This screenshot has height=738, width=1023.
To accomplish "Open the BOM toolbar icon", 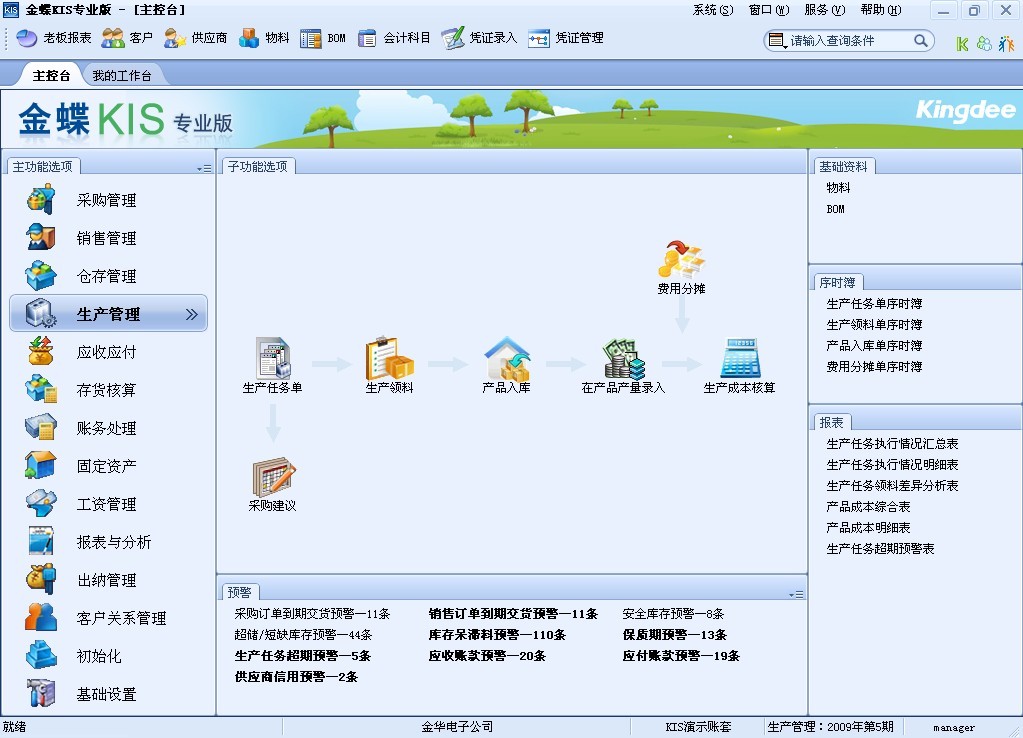I will point(311,38).
